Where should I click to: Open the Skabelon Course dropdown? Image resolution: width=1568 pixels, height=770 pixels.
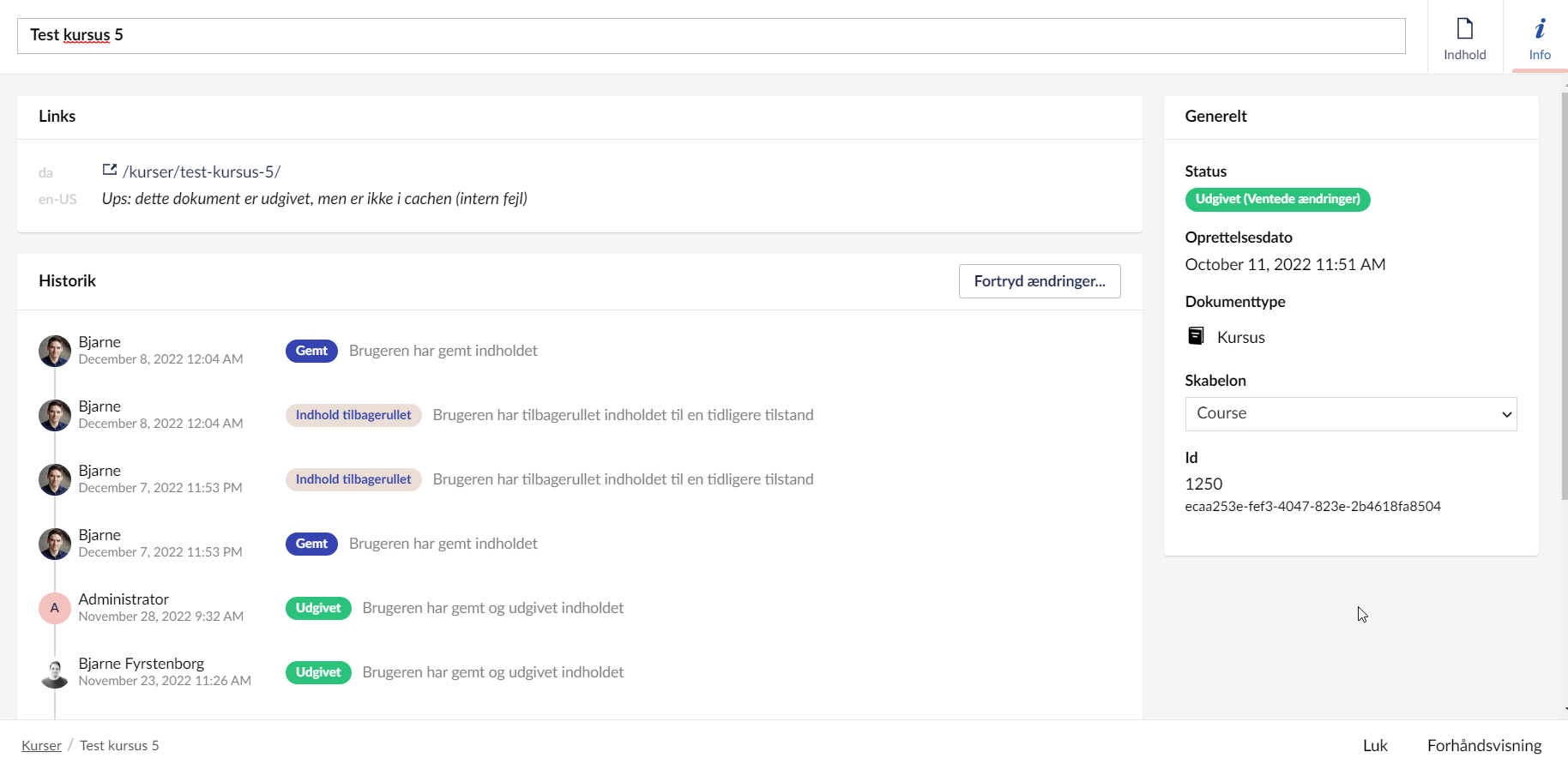point(1349,413)
